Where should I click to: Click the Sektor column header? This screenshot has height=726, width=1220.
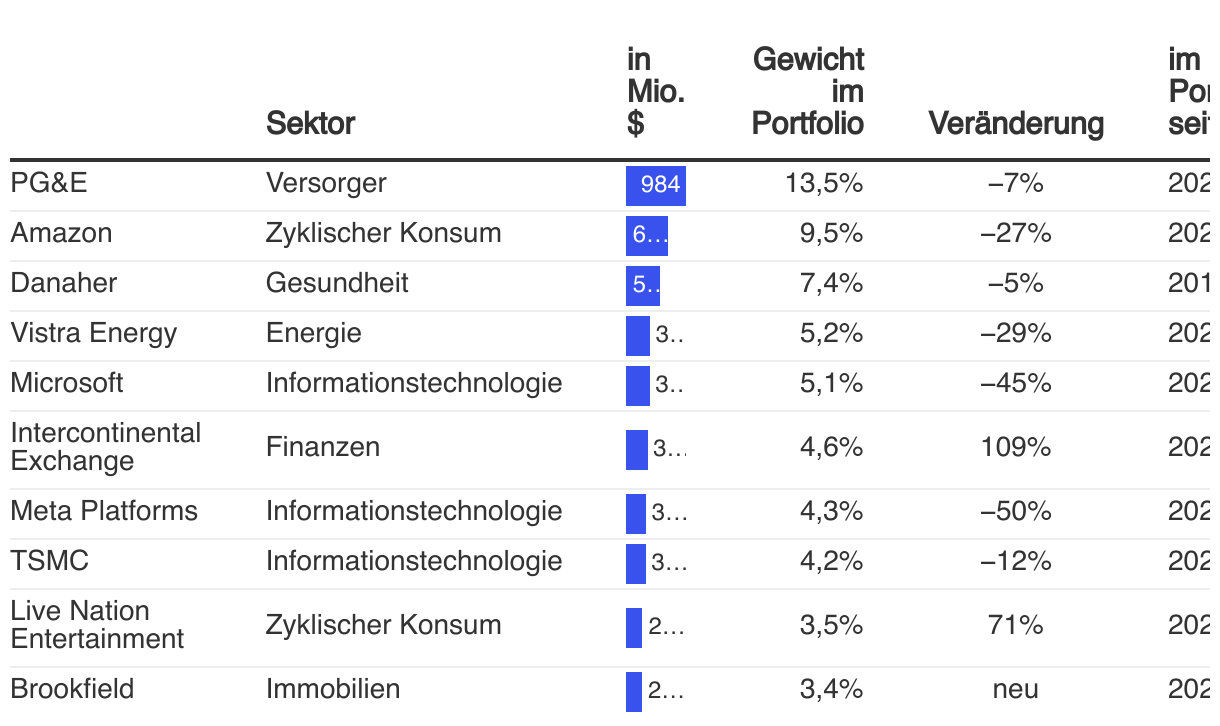(310, 123)
